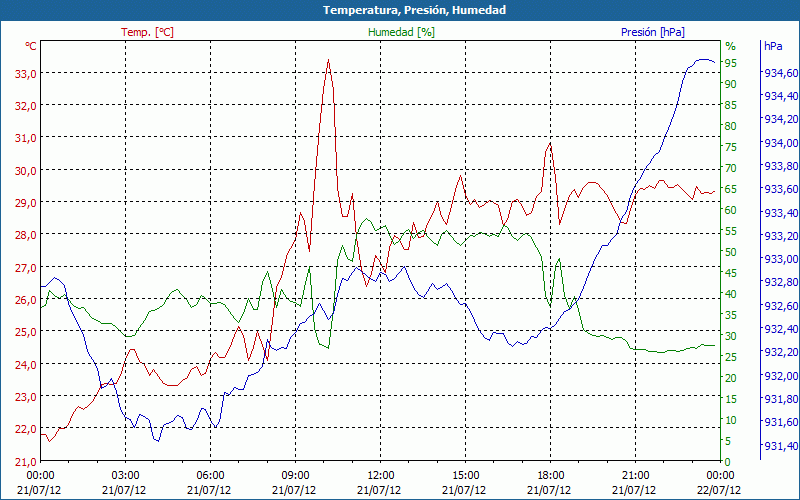The height and width of the screenshot is (500, 800).
Task: Click the "09:00" time axis label
Action: pyautogui.click(x=295, y=476)
